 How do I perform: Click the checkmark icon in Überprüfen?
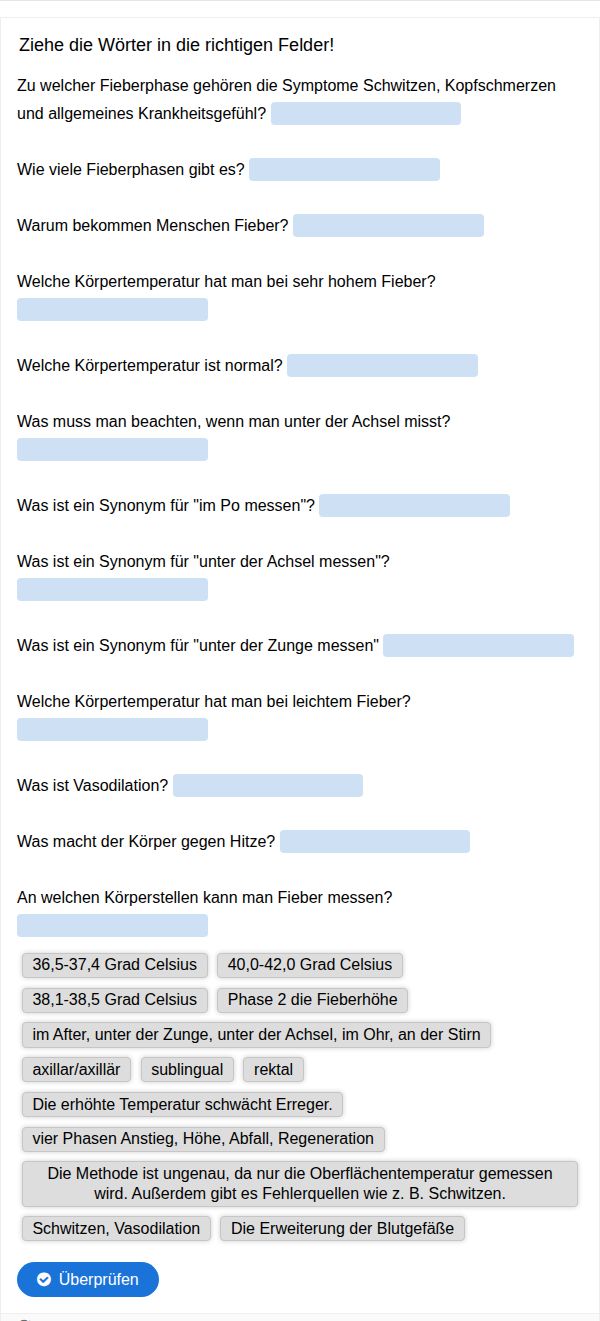44,1279
